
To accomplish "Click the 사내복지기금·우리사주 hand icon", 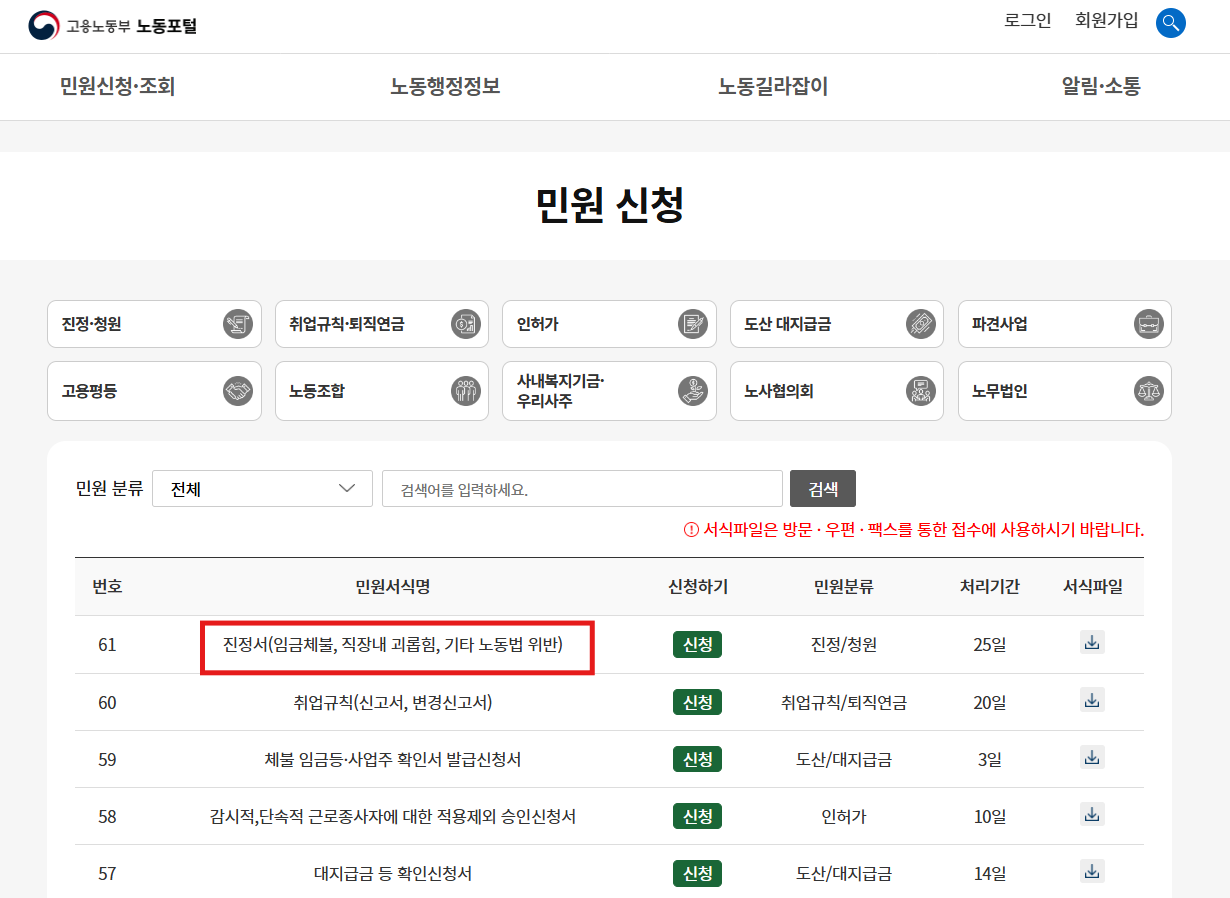I will pos(695,391).
